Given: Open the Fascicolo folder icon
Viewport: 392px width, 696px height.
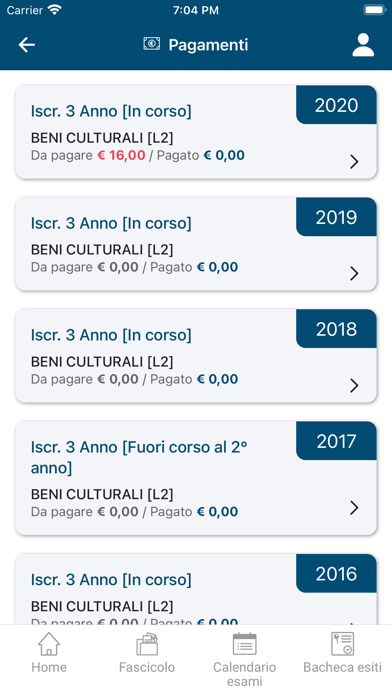Looking at the screenshot, I should 147,644.
